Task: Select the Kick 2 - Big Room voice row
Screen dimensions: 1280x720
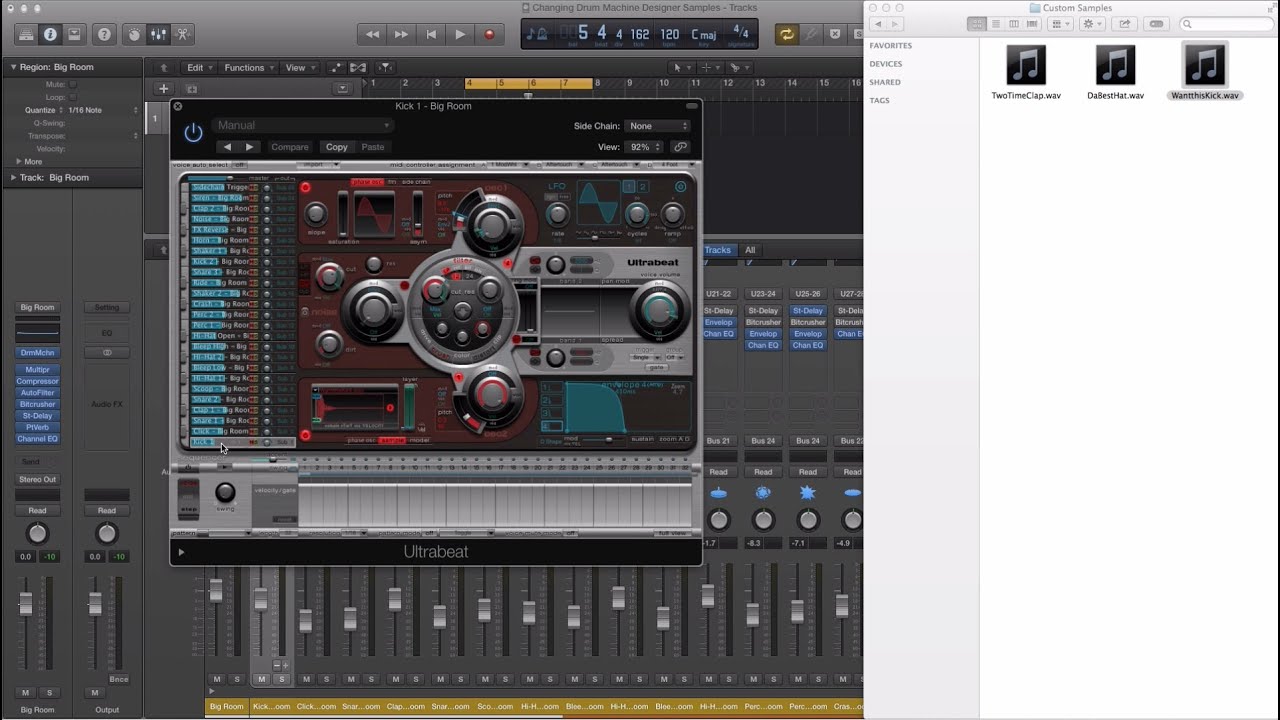Action: (x=220, y=262)
